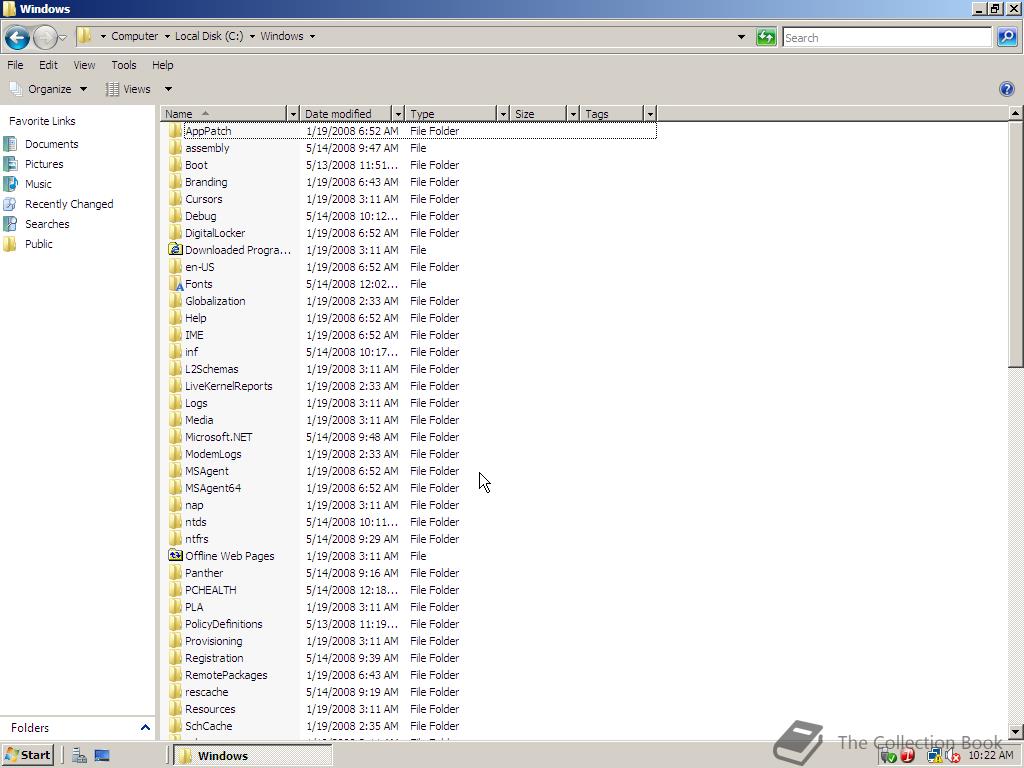Click the Show Desktop quick launch icon

102,756
